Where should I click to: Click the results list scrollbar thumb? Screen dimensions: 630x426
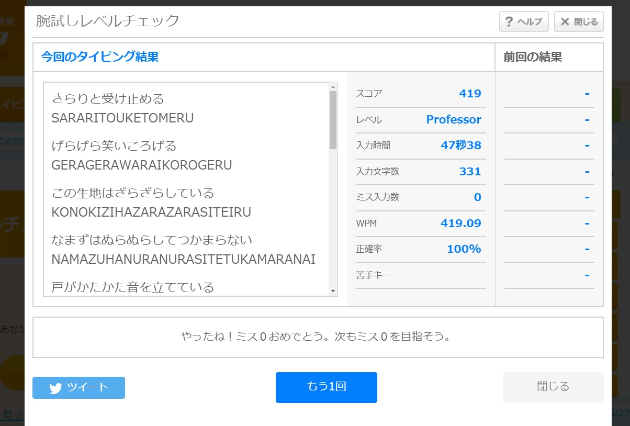click(333, 120)
